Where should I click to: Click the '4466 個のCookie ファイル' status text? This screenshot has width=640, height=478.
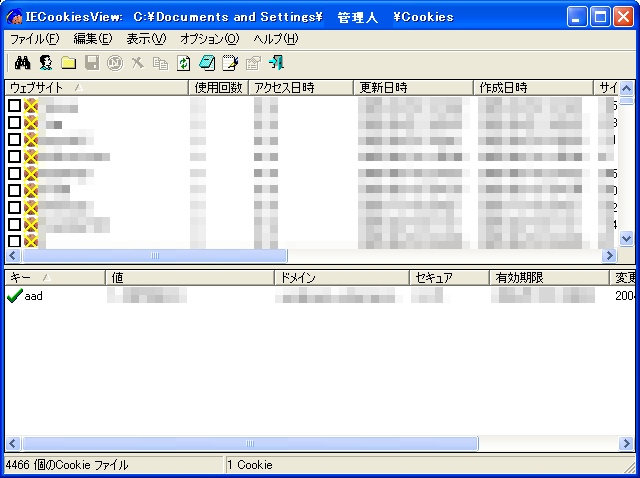(x=67, y=465)
